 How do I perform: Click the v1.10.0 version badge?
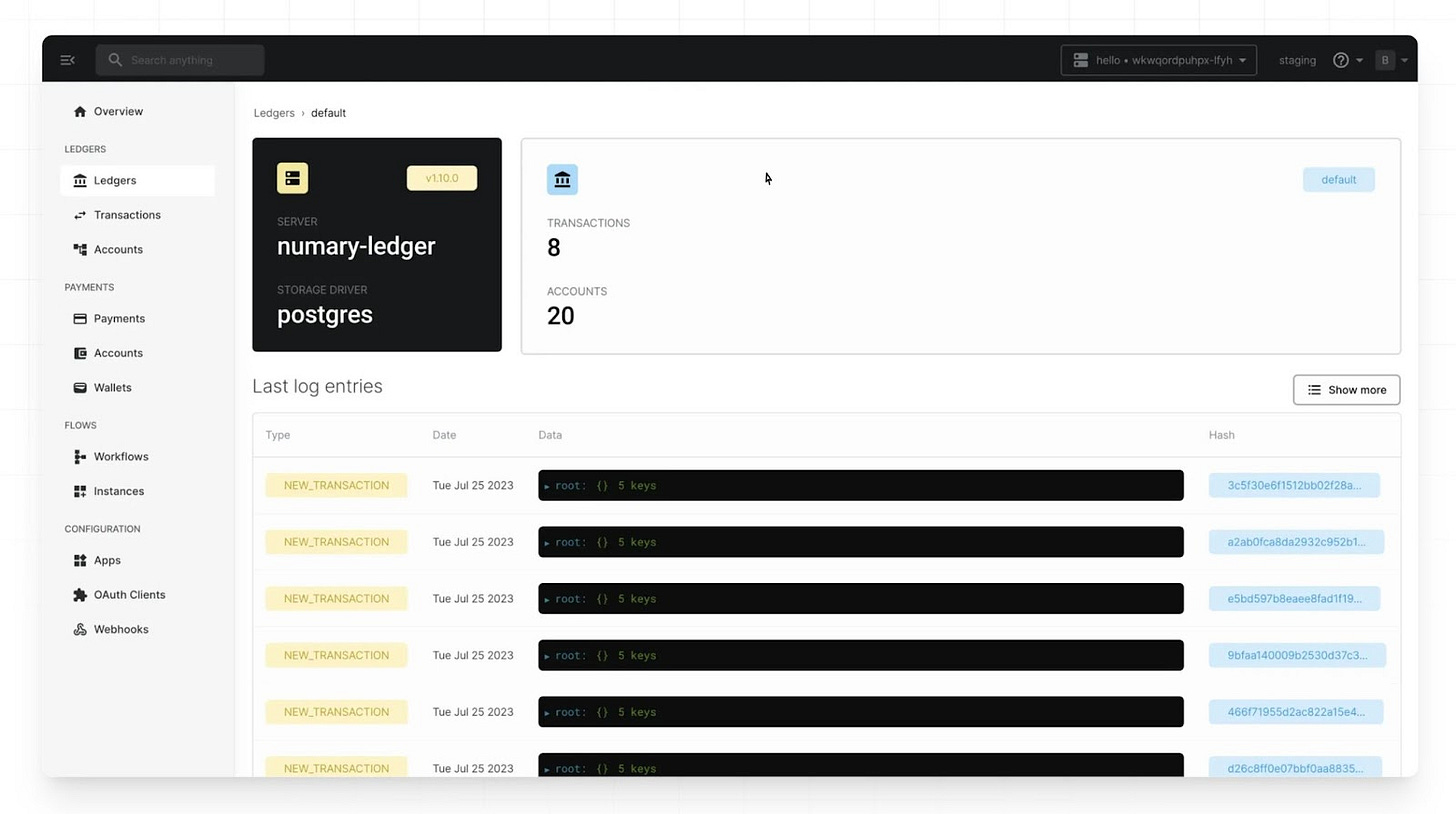click(x=442, y=178)
